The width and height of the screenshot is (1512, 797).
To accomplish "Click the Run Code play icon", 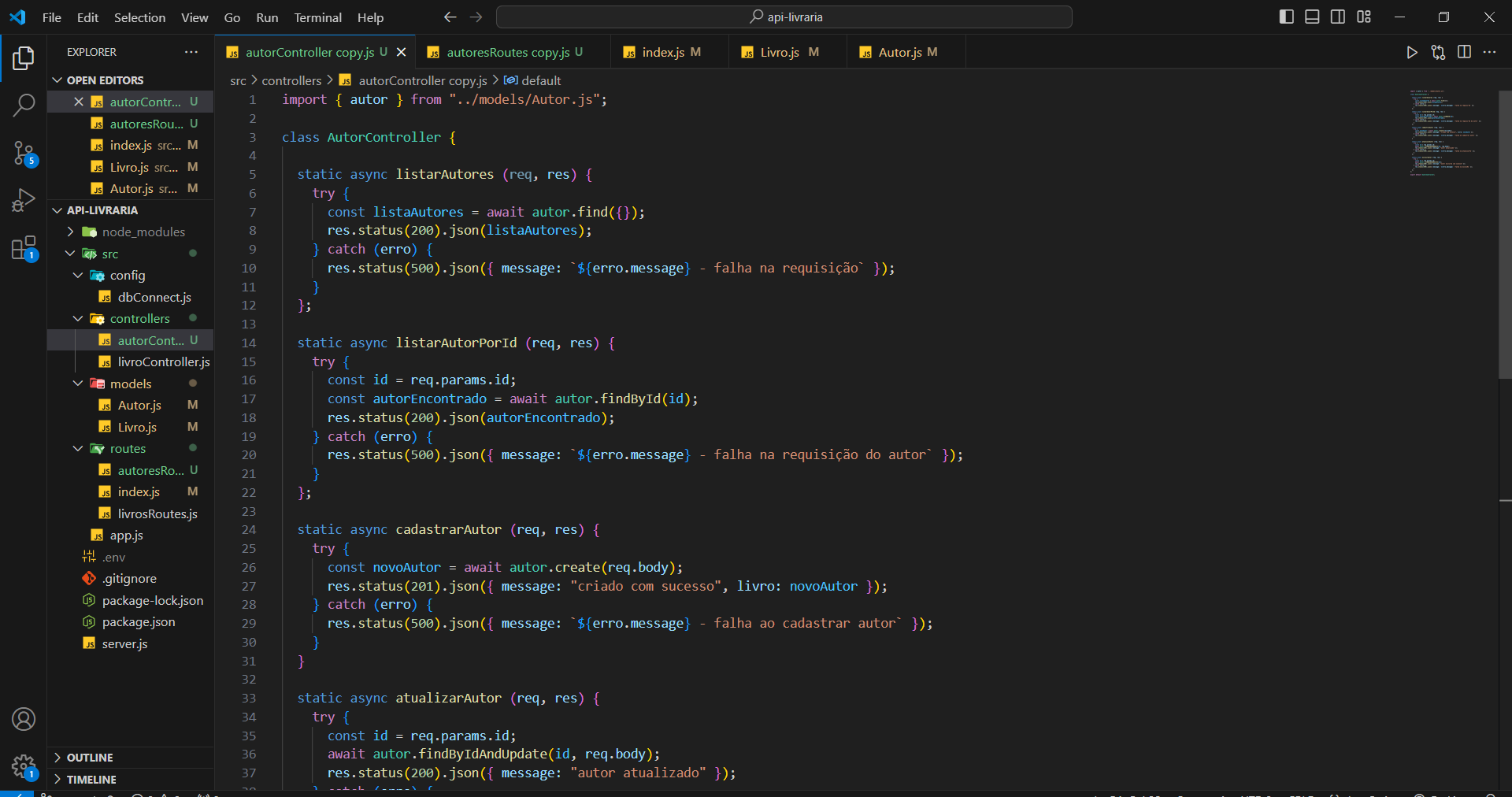I will tap(1412, 52).
